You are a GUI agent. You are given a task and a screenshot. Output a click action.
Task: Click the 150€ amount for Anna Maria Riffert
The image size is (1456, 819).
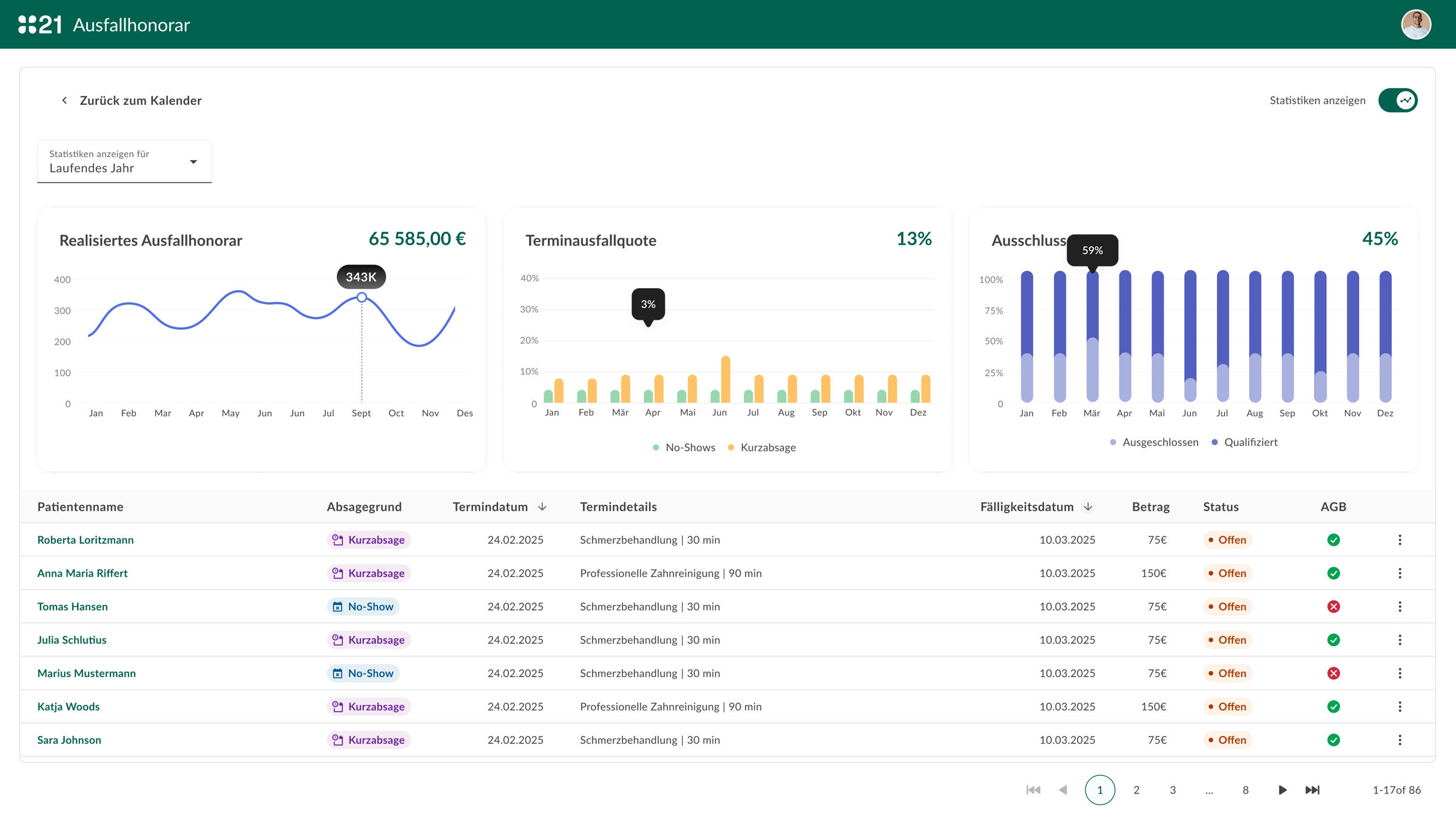[x=1153, y=573]
